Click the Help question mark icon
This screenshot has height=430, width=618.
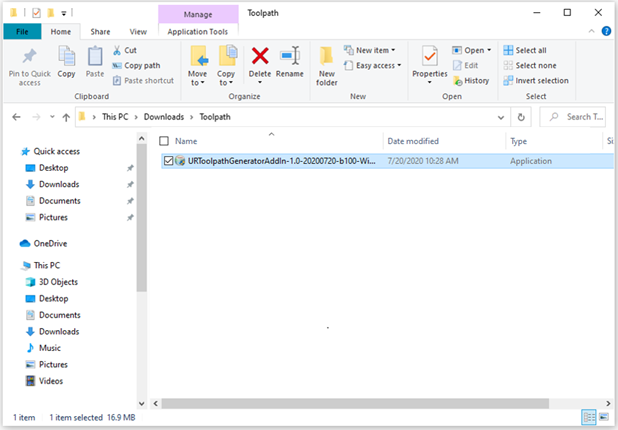click(606, 31)
